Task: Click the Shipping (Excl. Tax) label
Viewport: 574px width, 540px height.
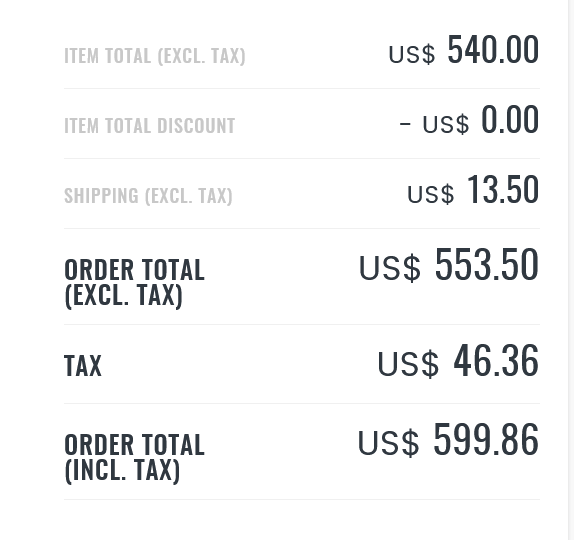Action: click(x=148, y=196)
